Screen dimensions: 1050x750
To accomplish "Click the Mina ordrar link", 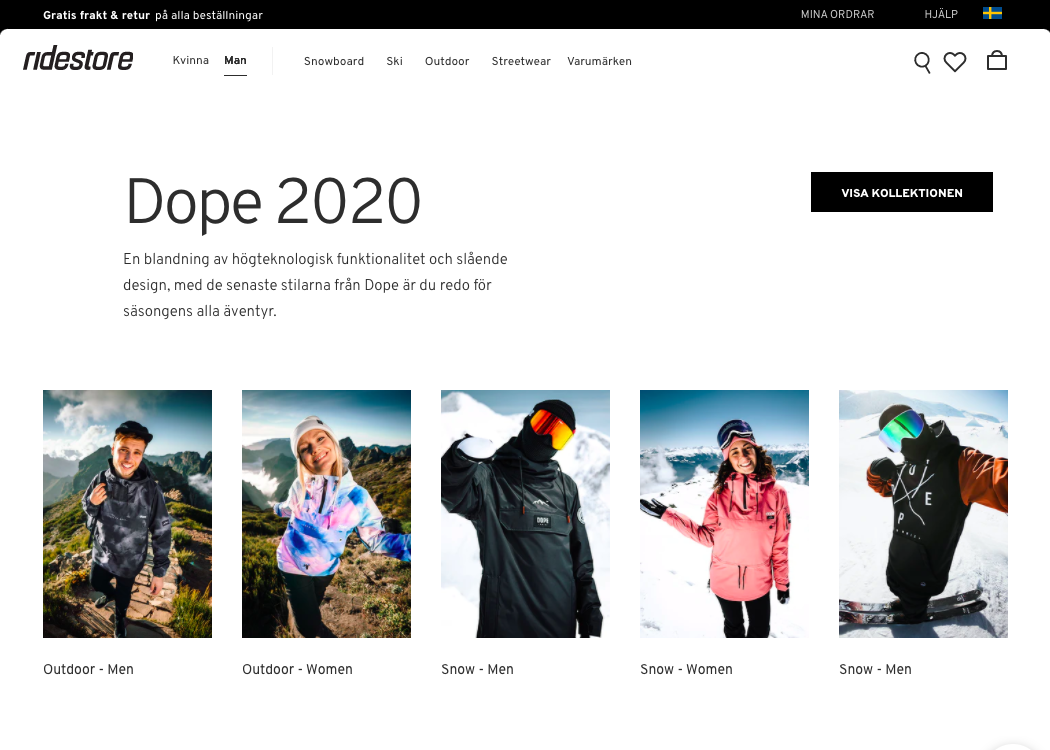I will tap(838, 14).
